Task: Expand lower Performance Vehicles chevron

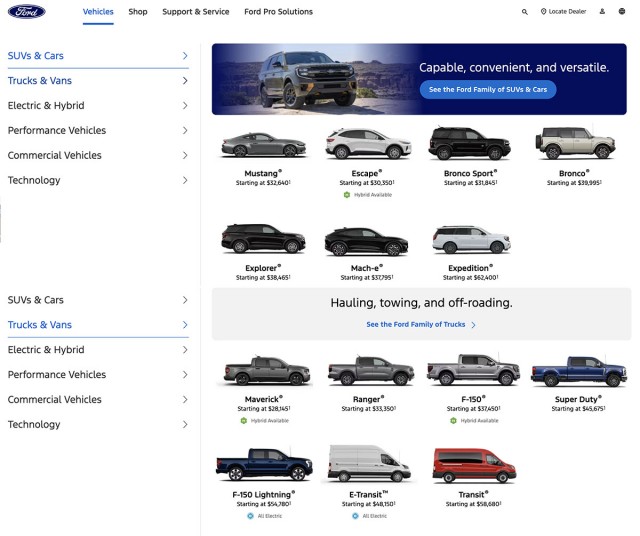Action: tap(185, 375)
